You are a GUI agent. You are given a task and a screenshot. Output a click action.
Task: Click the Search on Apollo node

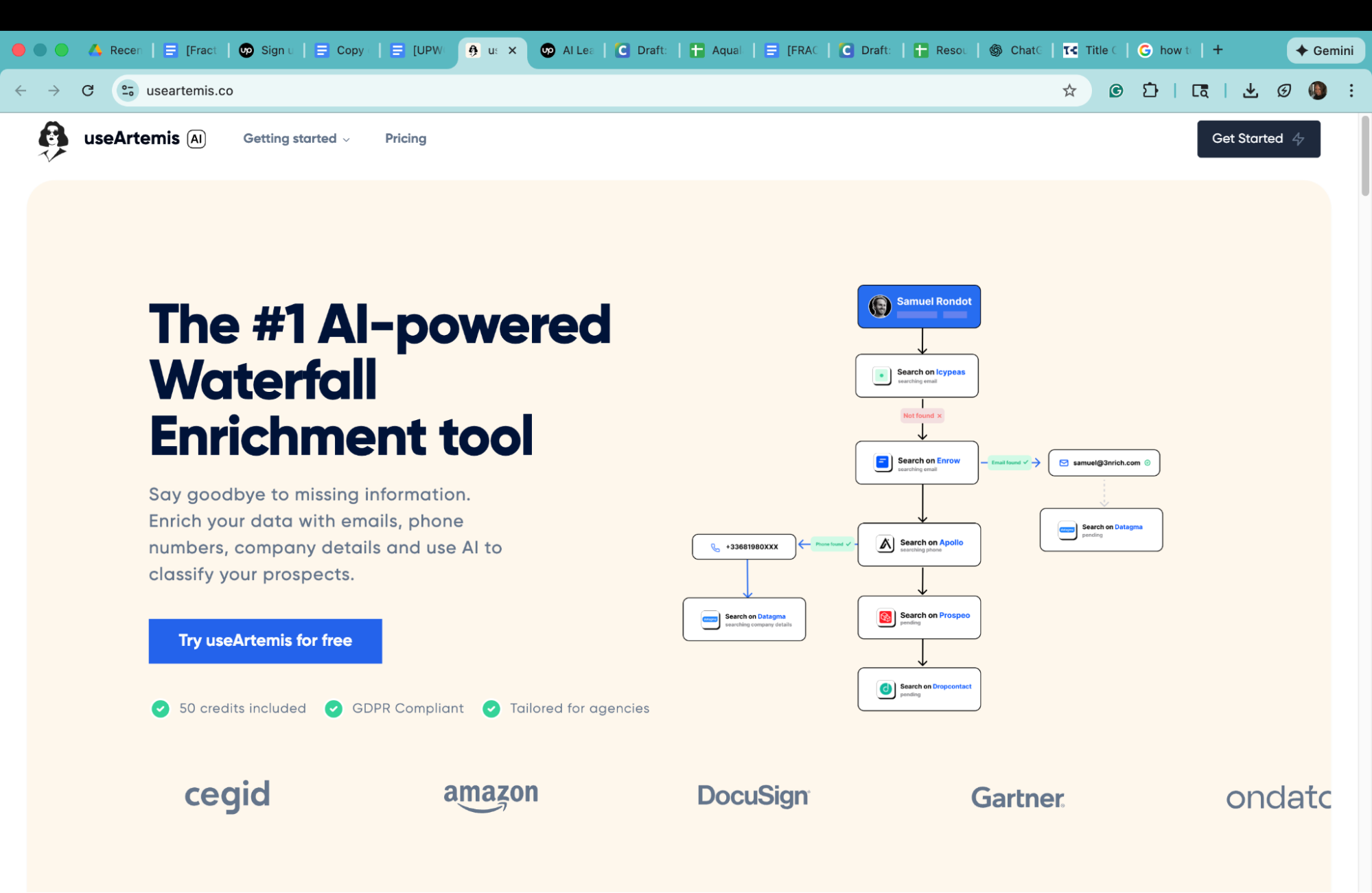pos(918,544)
